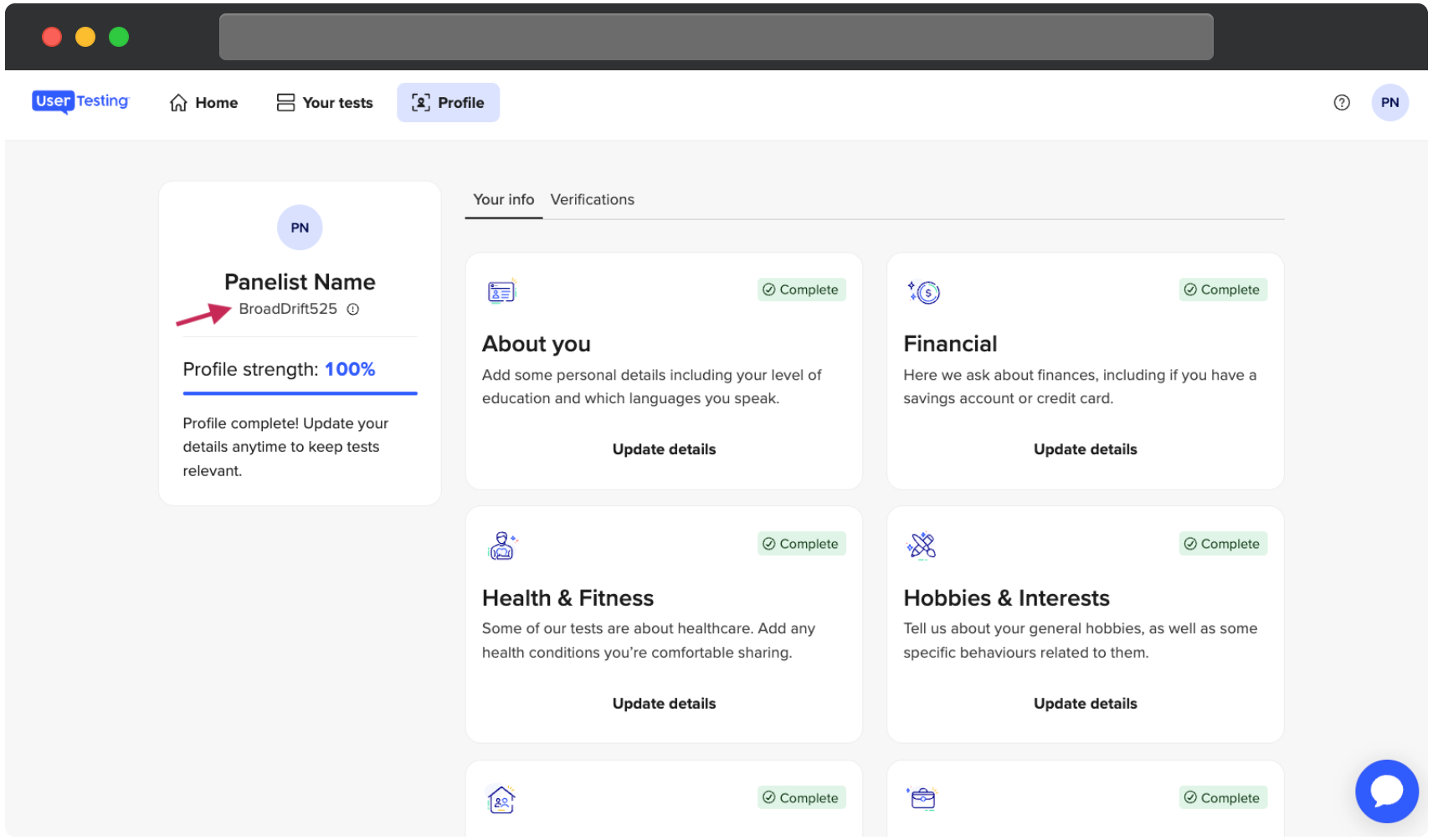Screen dimensions: 1433x840
Task: Click the Home house icon
Action: [178, 103]
